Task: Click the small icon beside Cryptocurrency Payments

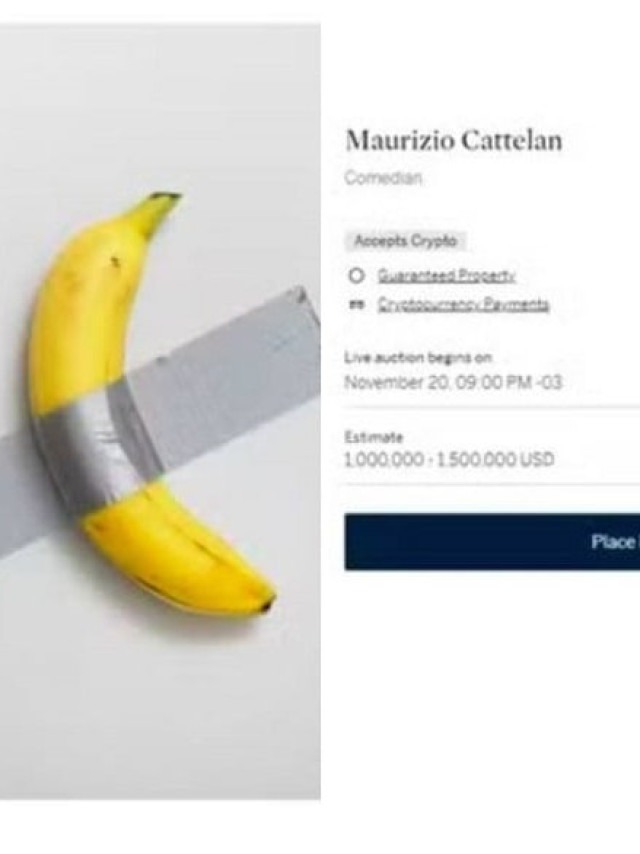Action: pyautogui.click(x=355, y=305)
